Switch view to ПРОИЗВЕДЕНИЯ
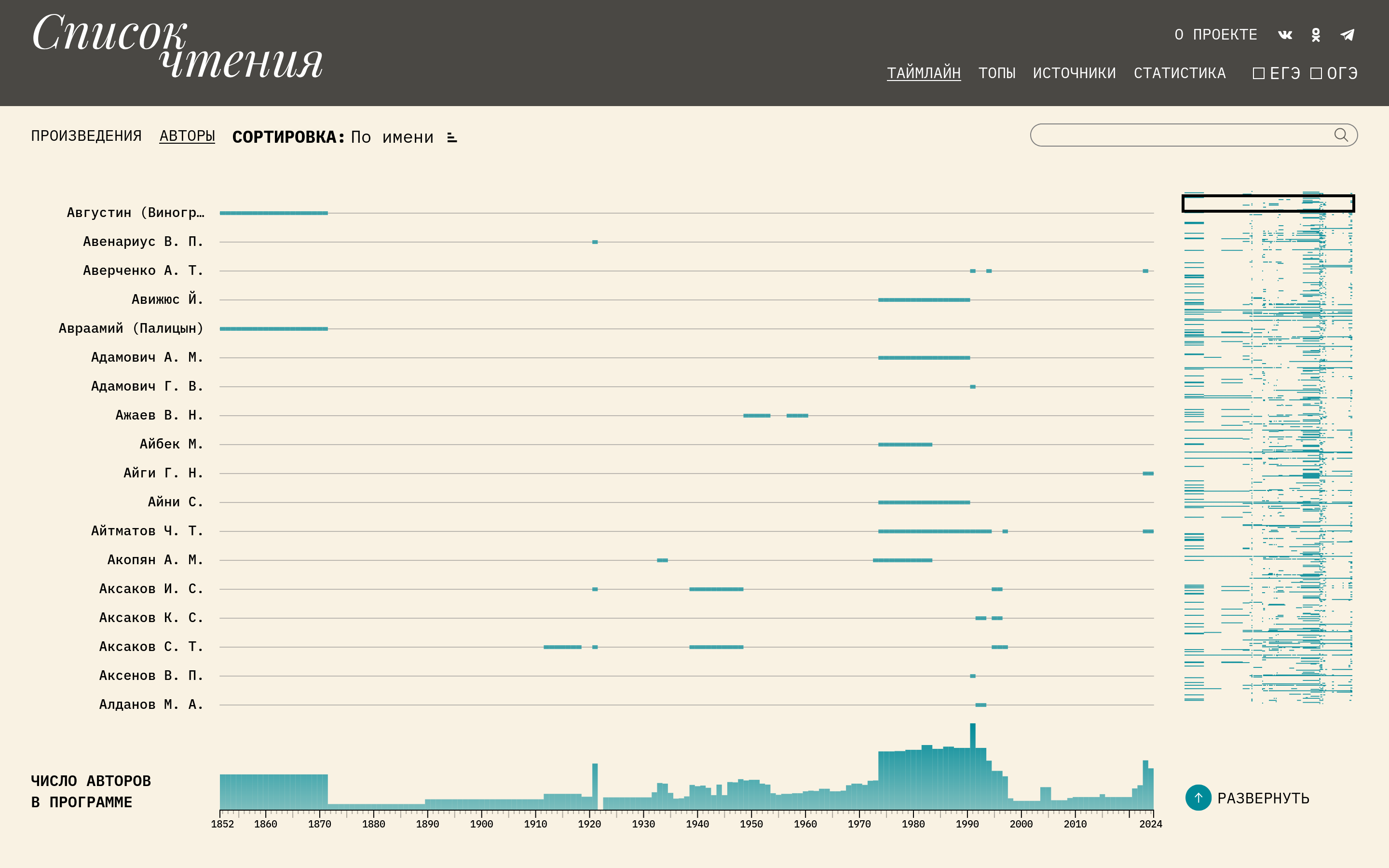Screen dimensions: 1389x868 point(86,136)
